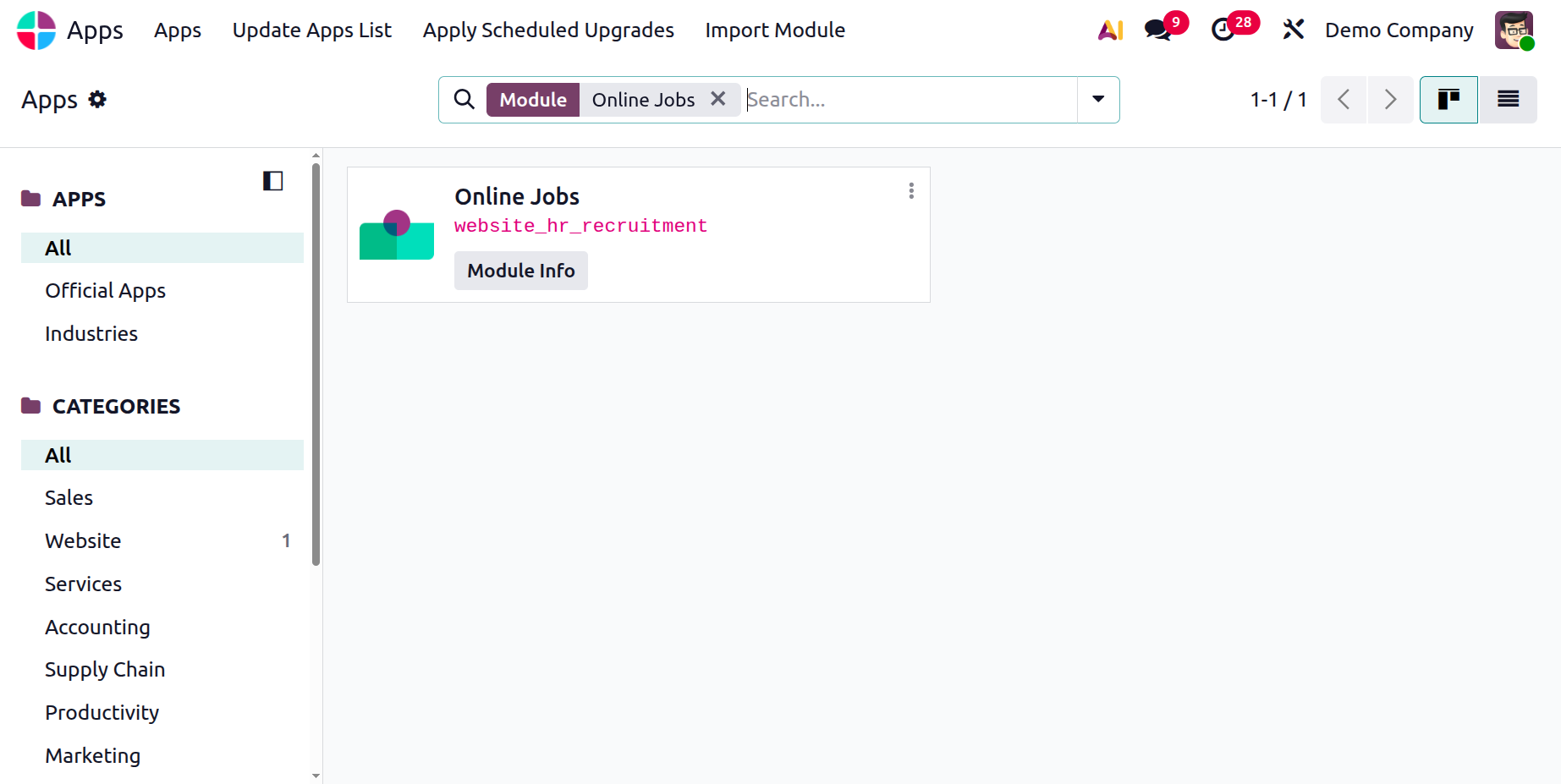The image size is (1561, 784).
Task: Click the search magnifier icon
Action: [464, 100]
